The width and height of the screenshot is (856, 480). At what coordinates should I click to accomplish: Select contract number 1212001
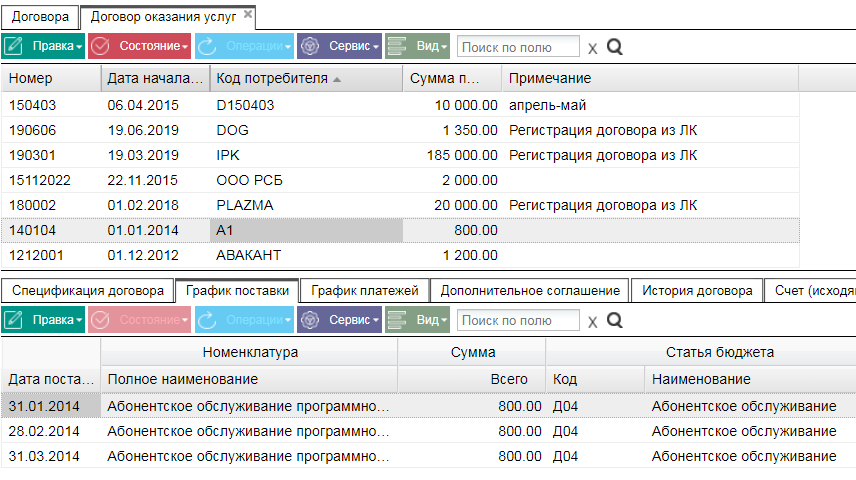[x=36, y=255]
